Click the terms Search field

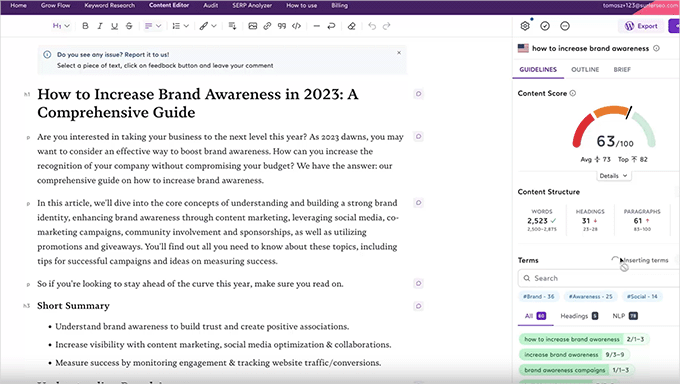click(x=599, y=278)
